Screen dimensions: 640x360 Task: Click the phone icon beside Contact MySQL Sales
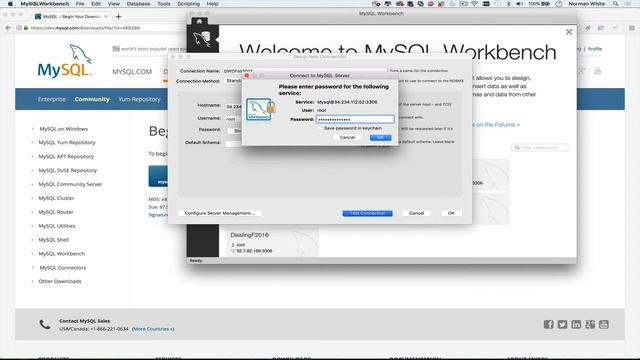(44, 324)
